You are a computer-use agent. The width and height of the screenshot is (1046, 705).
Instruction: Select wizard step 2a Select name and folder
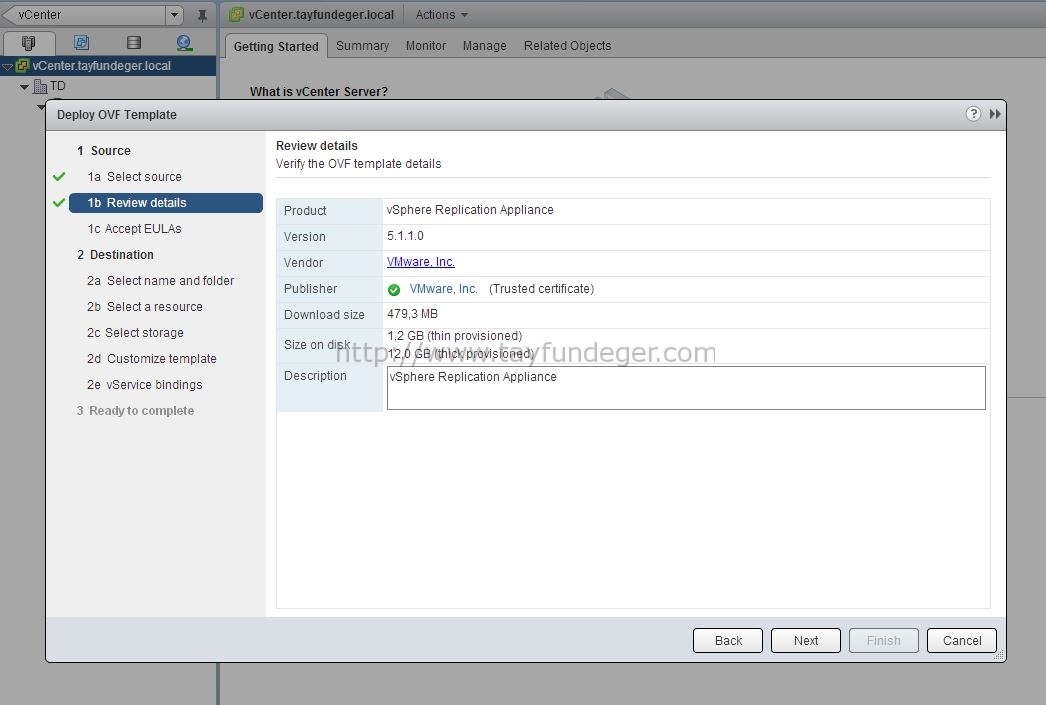point(160,281)
